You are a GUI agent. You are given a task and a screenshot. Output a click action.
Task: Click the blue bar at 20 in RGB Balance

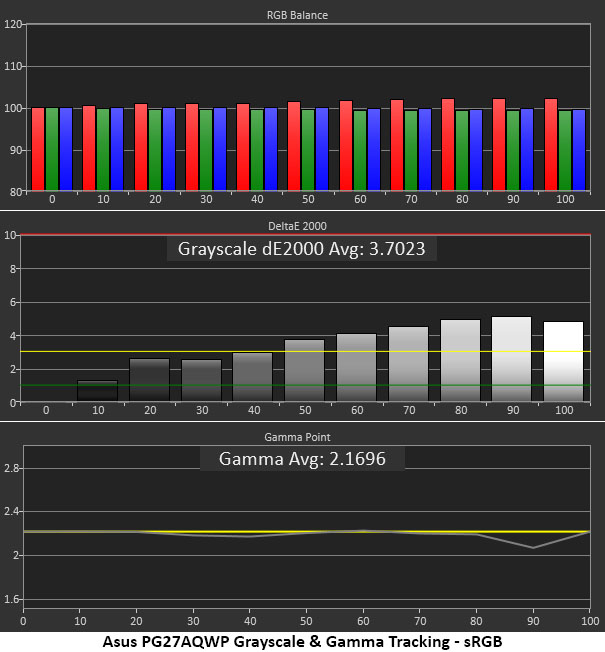click(169, 149)
